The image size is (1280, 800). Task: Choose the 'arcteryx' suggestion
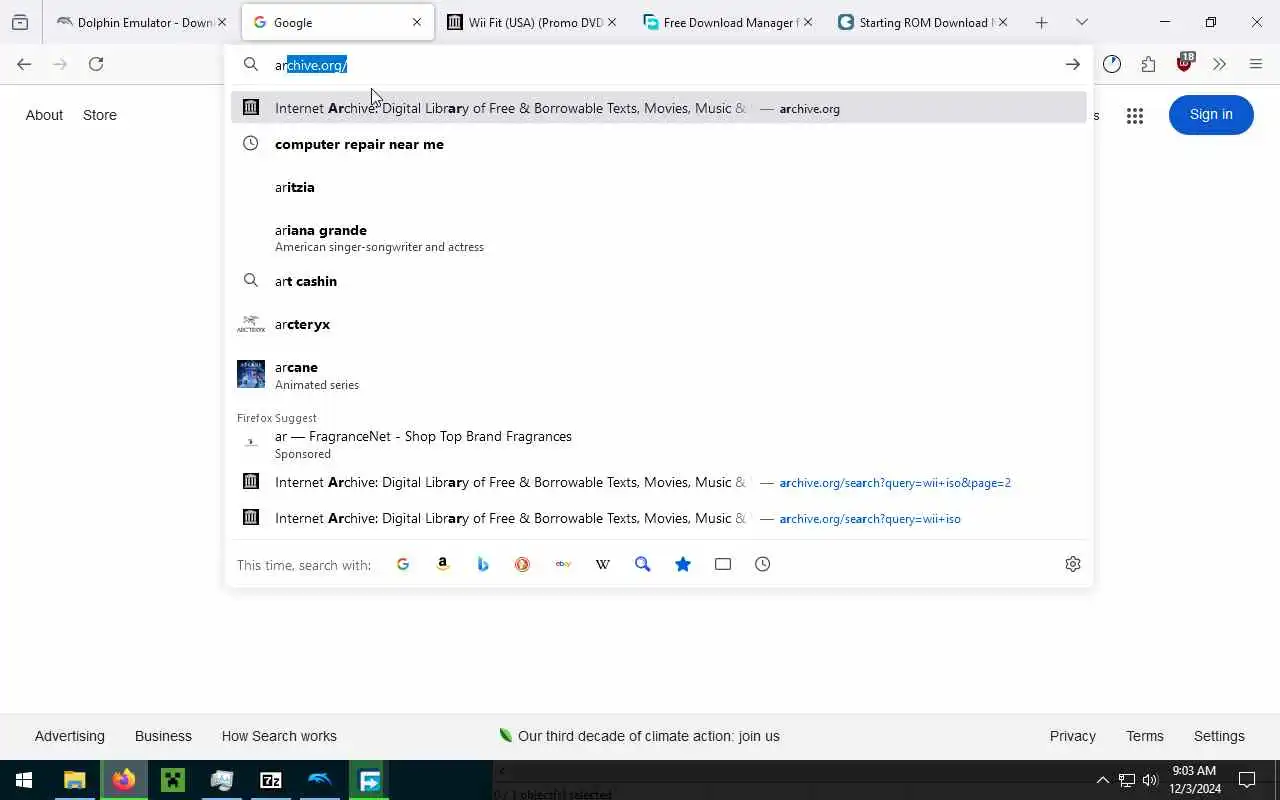pyautogui.click(x=659, y=324)
